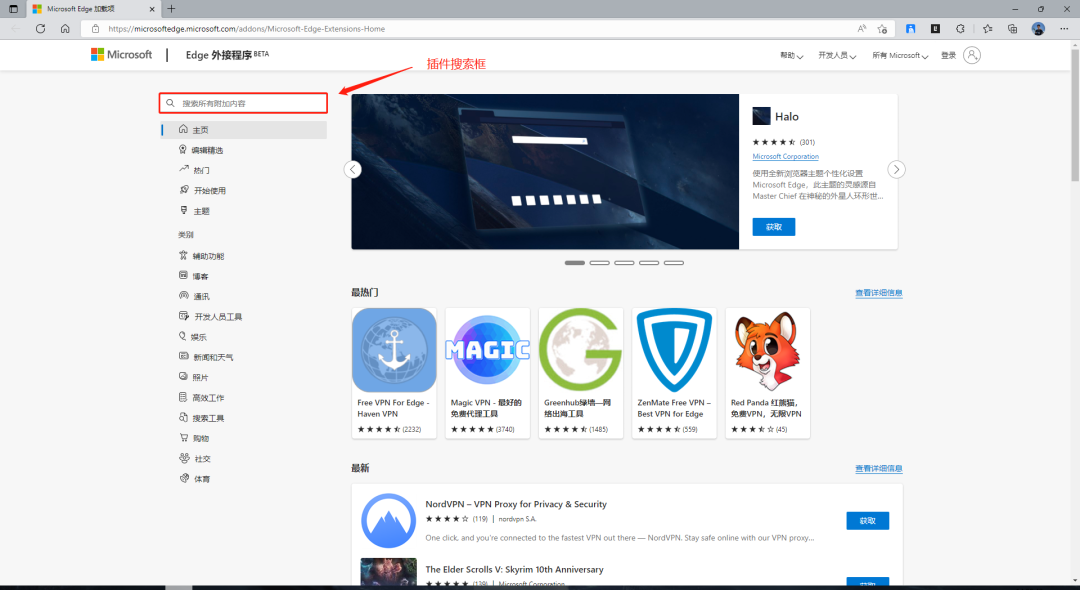Open the Halo title in the banner
This screenshot has width=1080, height=590.
pyautogui.click(x=787, y=116)
